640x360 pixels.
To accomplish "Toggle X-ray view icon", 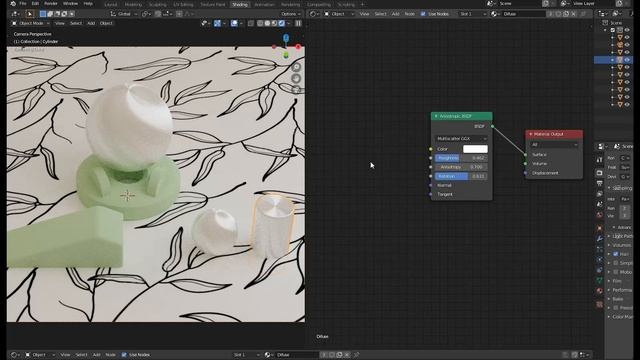I will (x=251, y=23).
